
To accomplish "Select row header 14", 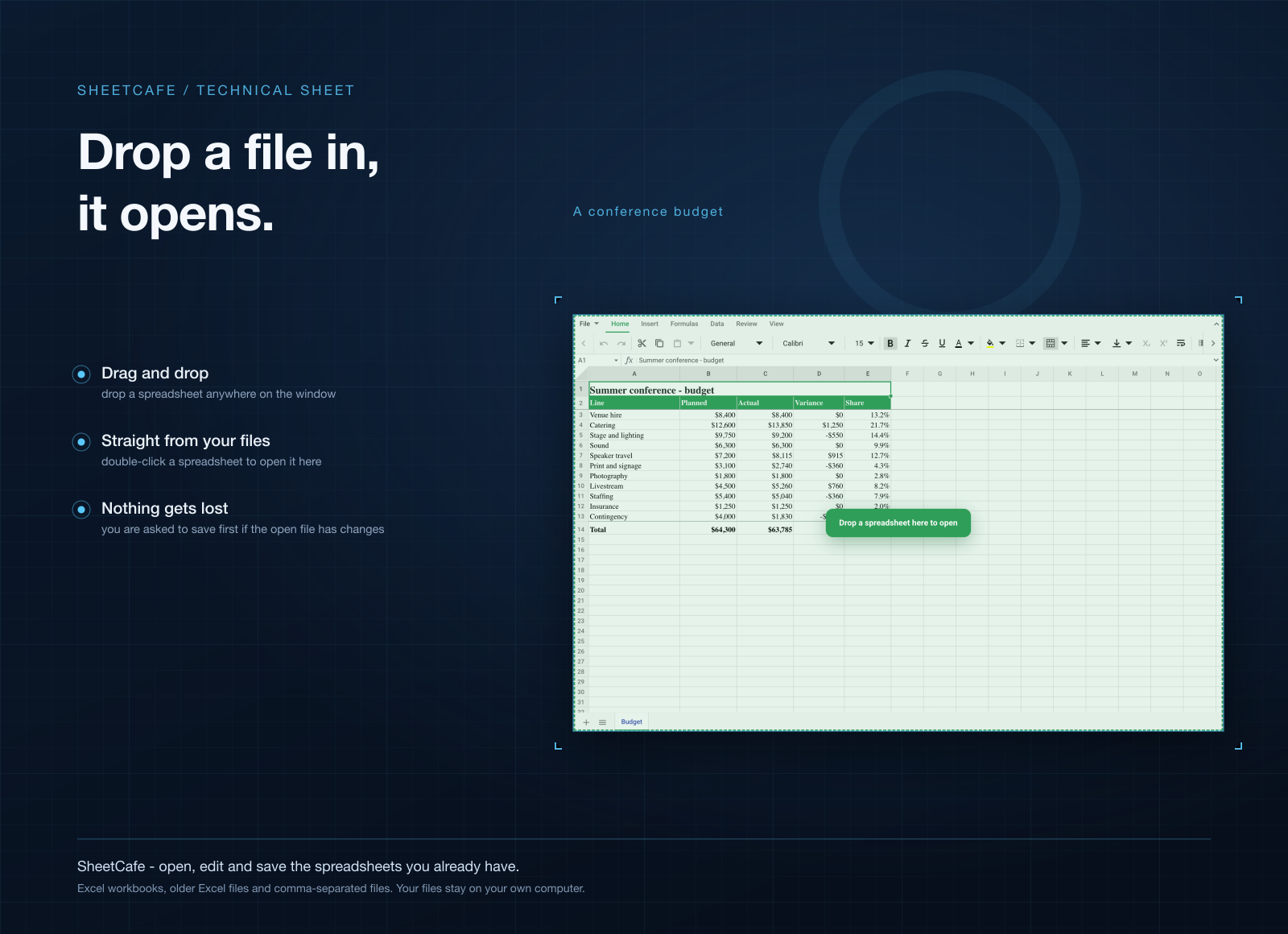I will (580, 530).
